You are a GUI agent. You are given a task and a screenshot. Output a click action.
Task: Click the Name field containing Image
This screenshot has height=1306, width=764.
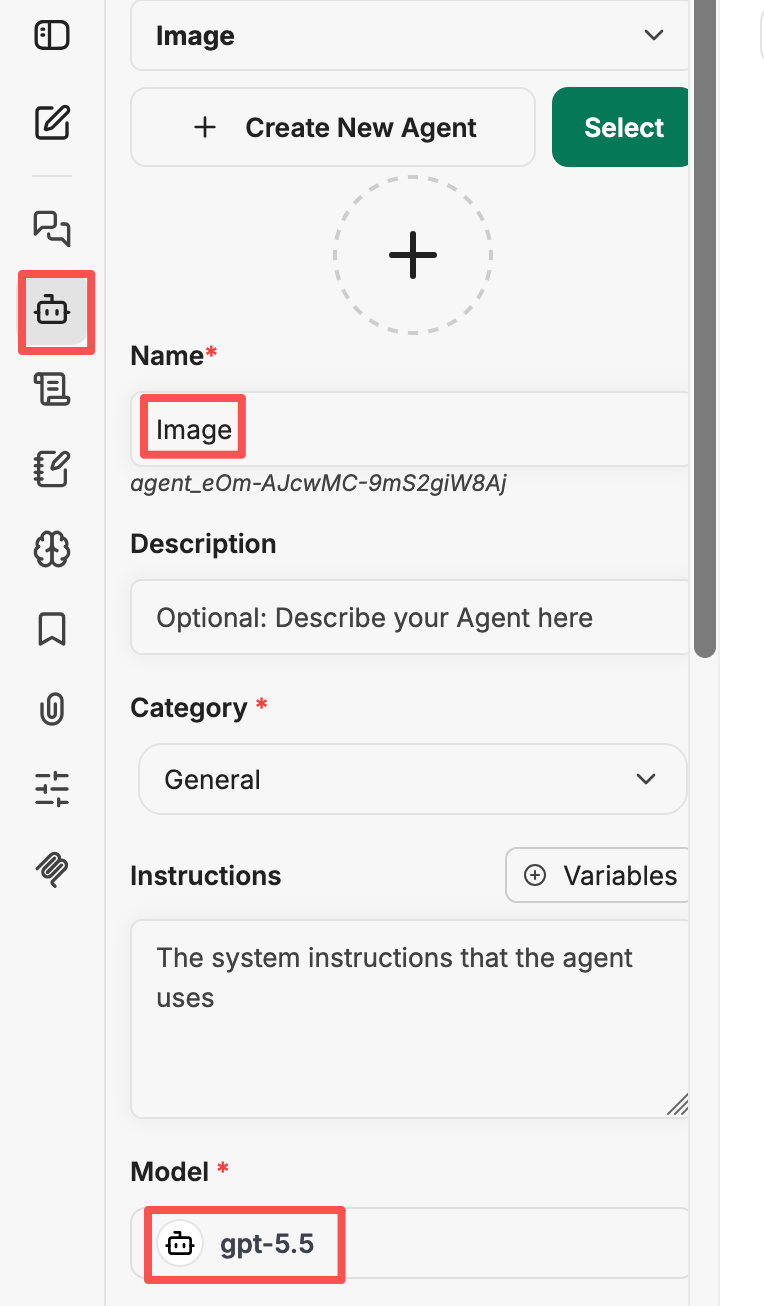pyautogui.click(x=410, y=429)
